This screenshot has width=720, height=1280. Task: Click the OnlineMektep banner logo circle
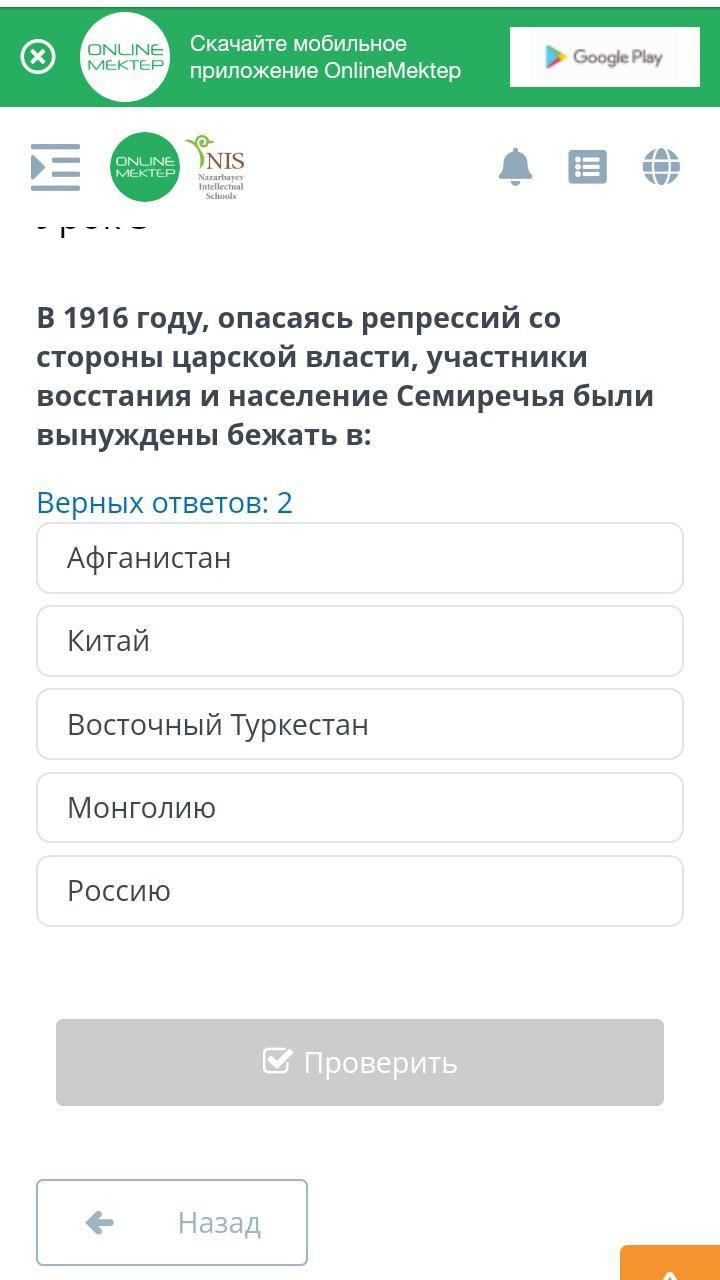coord(125,57)
